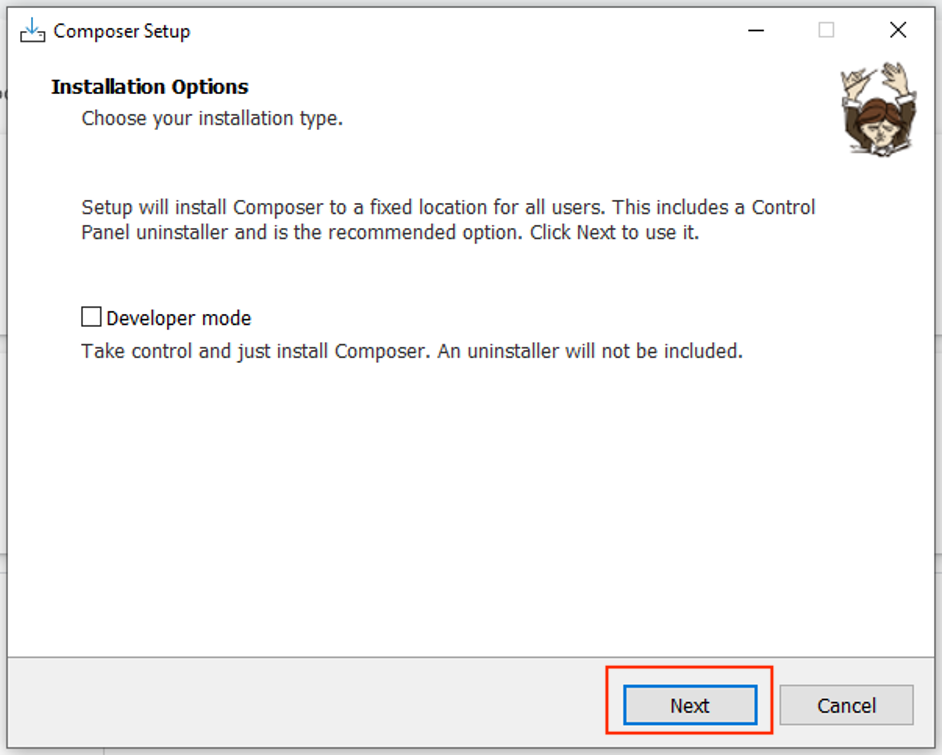Click the 'Setup will install Composer' paragraph
This screenshot has height=756, width=943.
(448, 220)
